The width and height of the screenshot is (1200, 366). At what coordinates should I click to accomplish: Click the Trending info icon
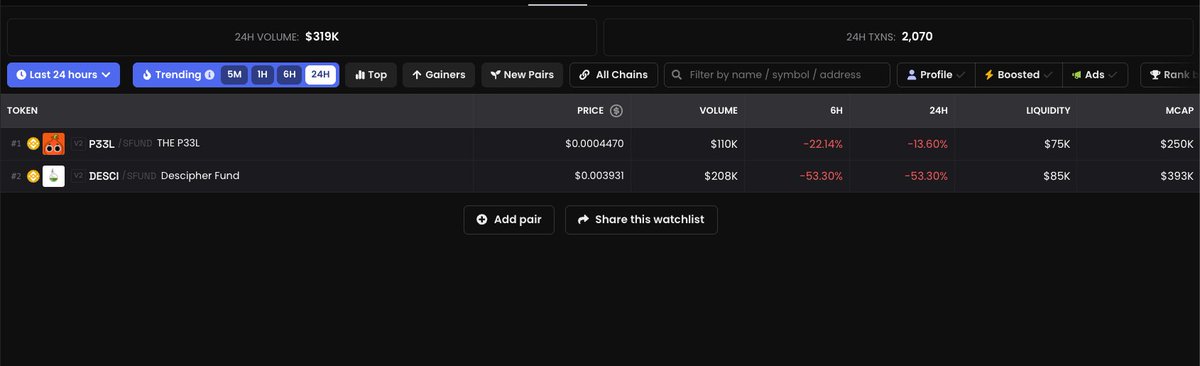(x=210, y=75)
